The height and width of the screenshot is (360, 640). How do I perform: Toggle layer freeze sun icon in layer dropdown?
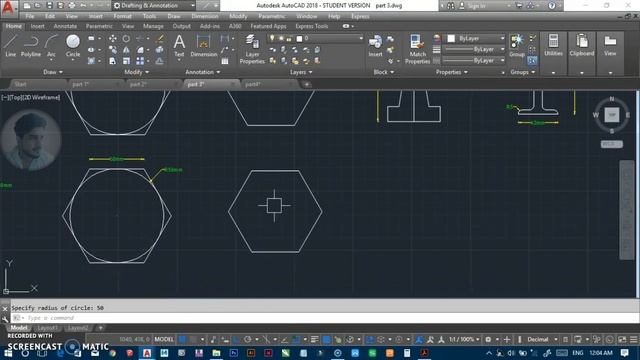tap(281, 38)
